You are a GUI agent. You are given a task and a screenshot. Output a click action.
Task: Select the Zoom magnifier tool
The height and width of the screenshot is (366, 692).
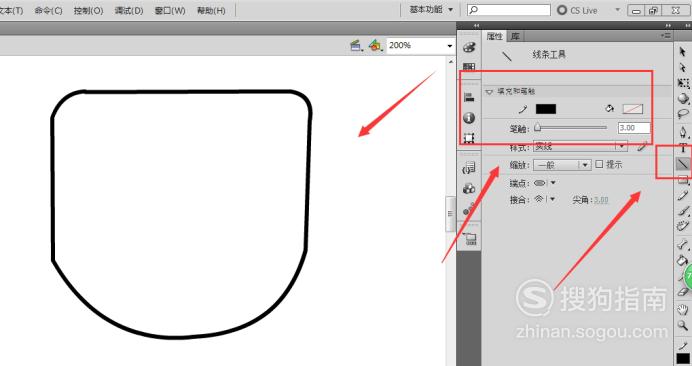(x=683, y=325)
